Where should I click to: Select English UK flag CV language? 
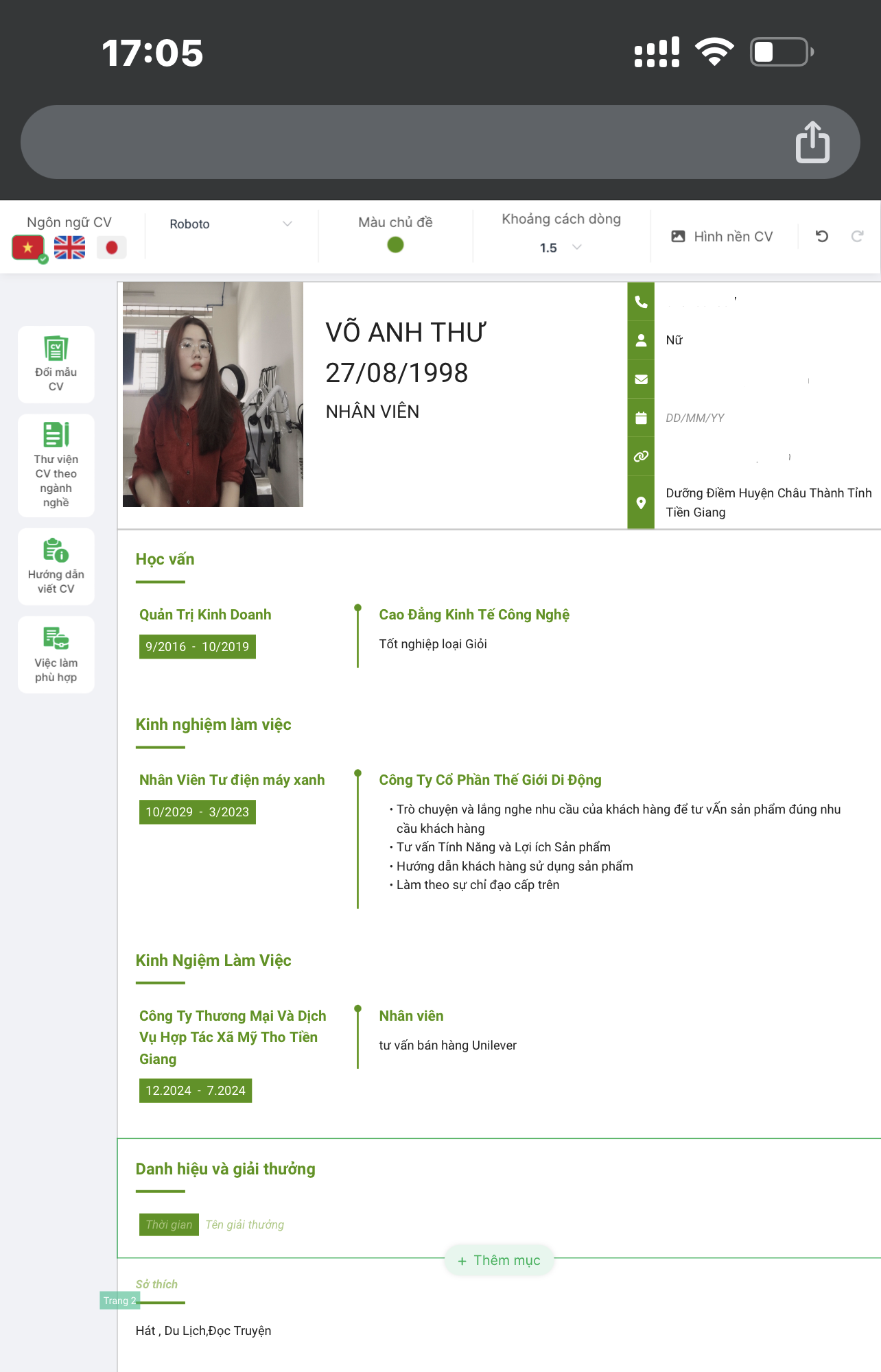pos(70,248)
